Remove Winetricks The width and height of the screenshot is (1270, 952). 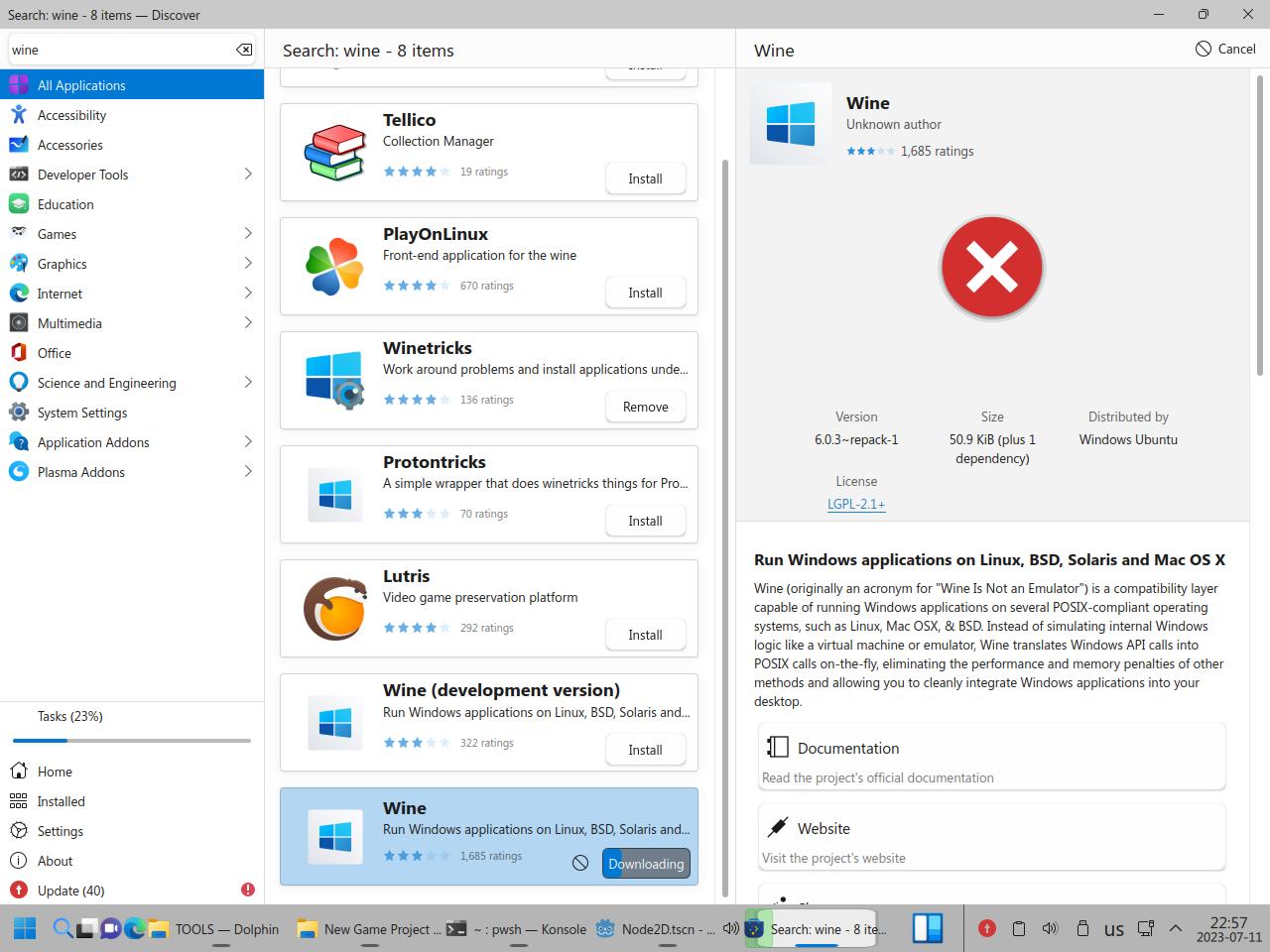pos(645,407)
